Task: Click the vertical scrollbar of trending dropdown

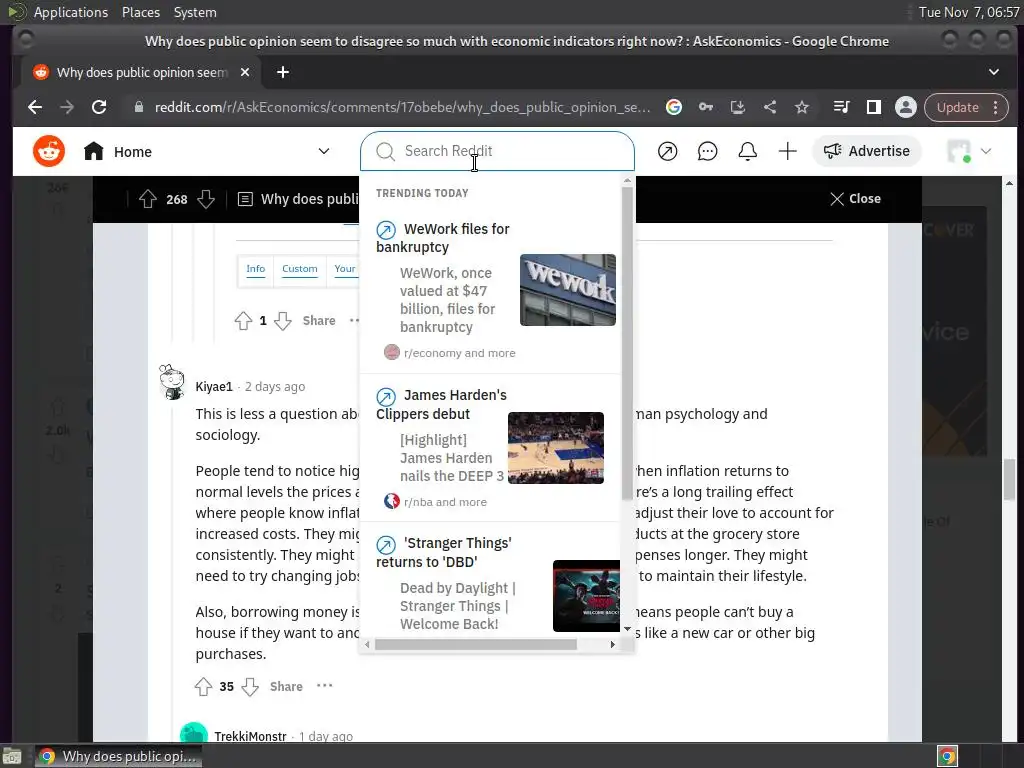Action: [x=627, y=342]
